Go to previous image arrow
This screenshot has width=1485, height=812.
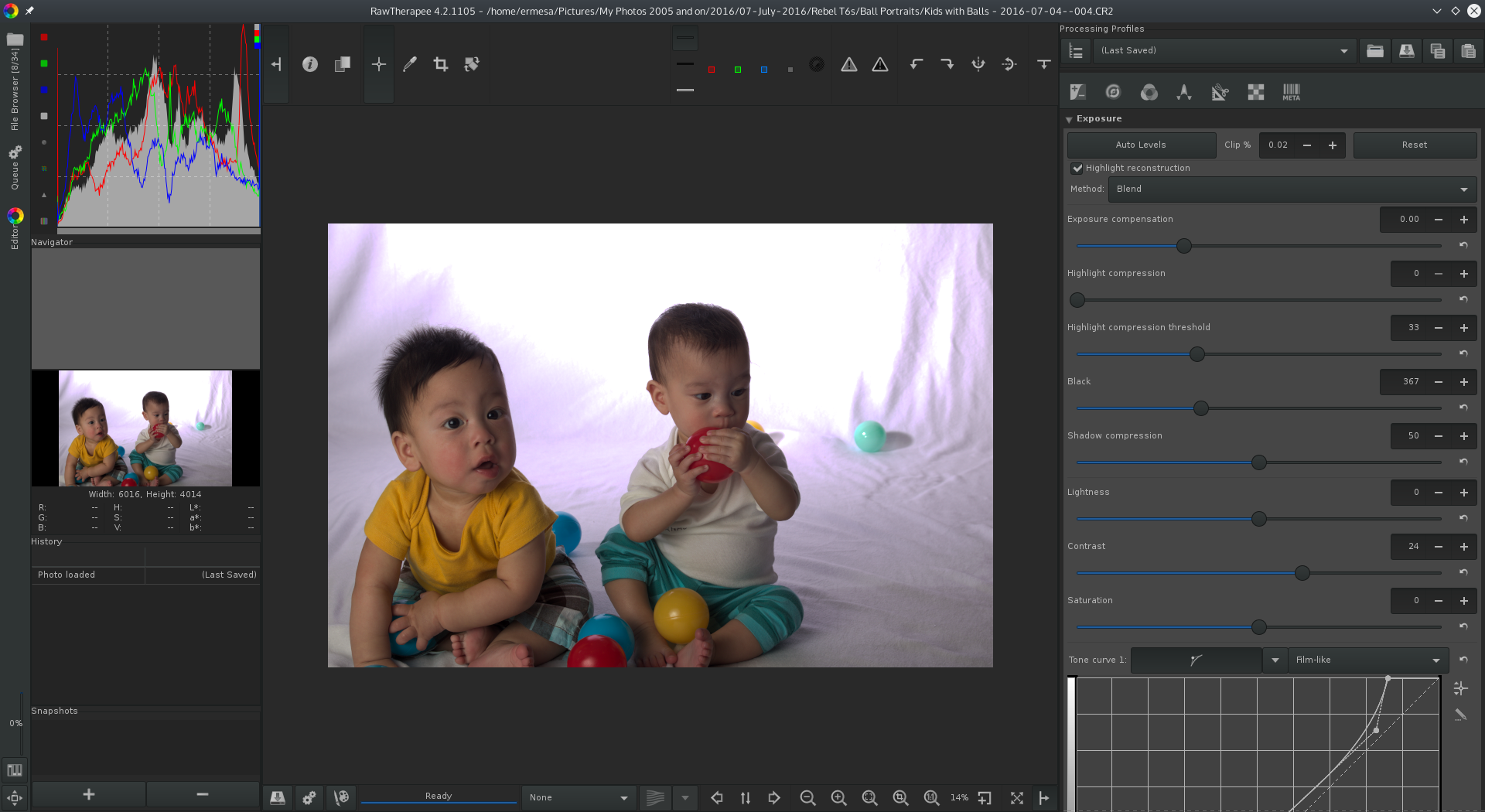(x=717, y=797)
